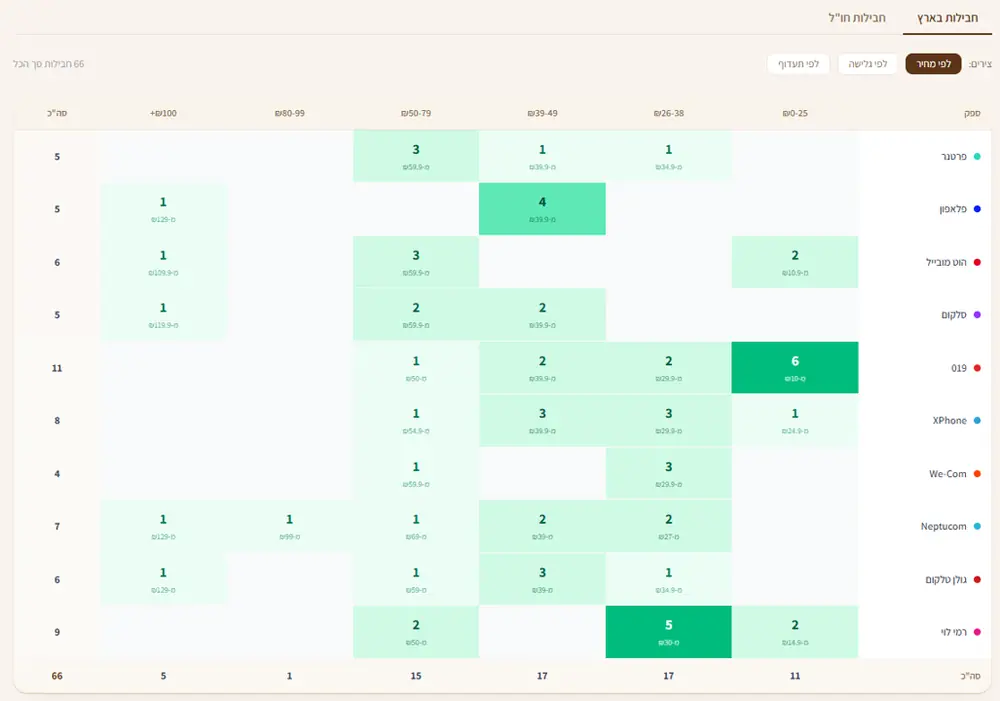Open רמי לוי cell with 5 packages in ₪26-38
This screenshot has width=1000, height=701.
point(668,632)
